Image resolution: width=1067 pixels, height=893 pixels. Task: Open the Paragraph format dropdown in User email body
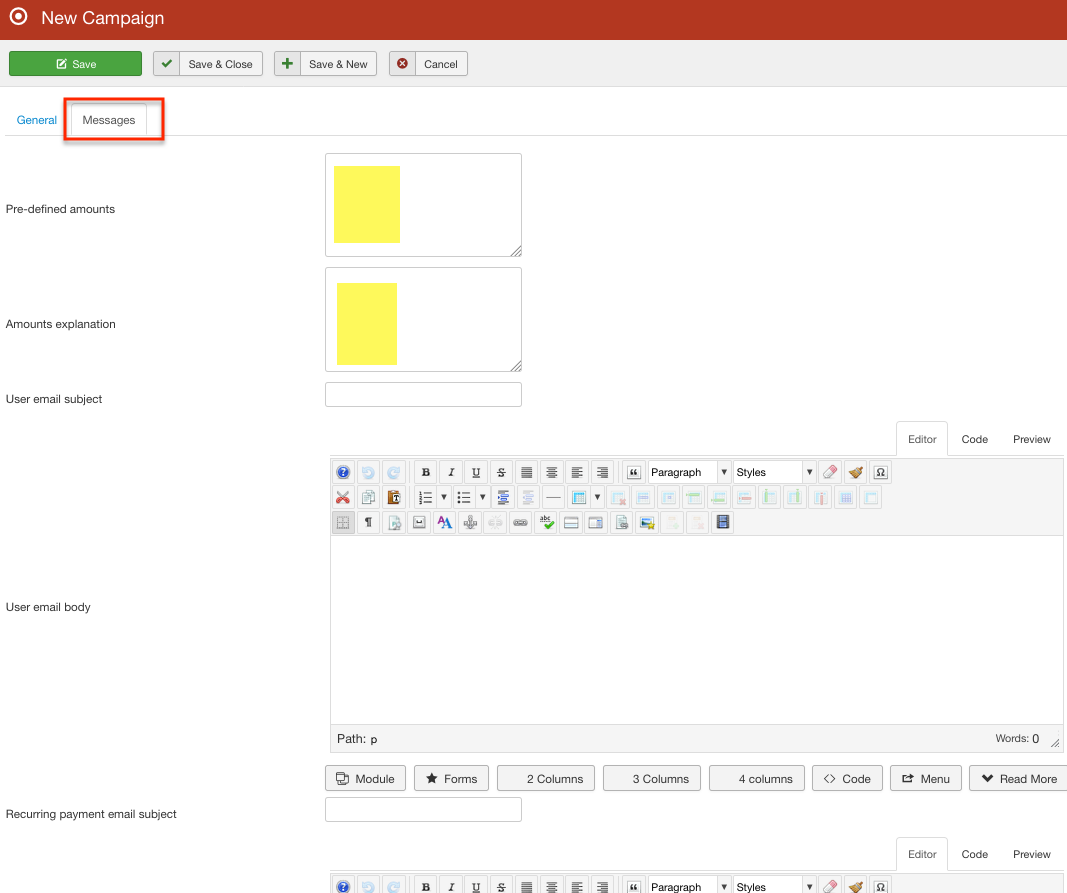(x=689, y=473)
